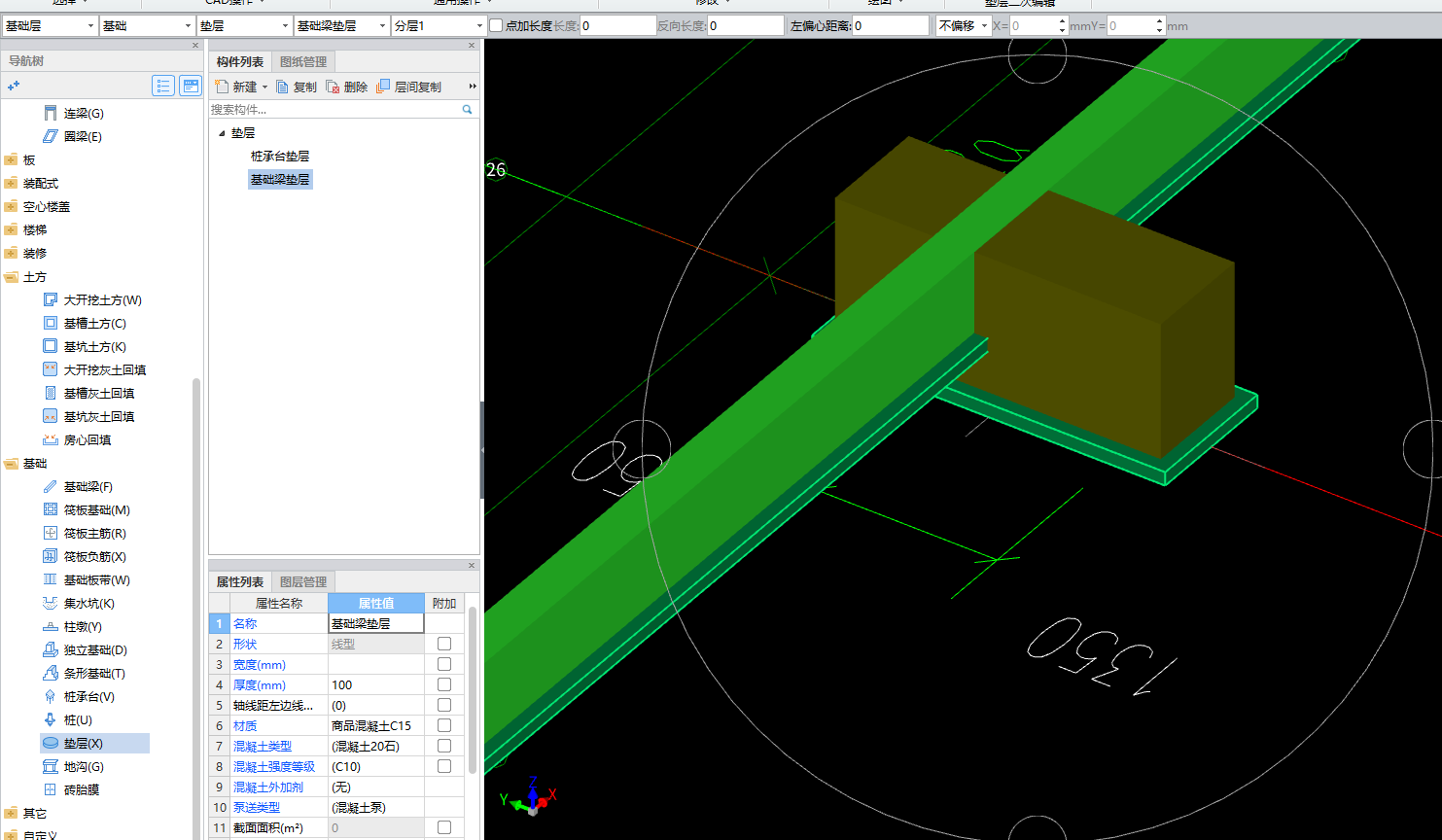Viewport: 1442px width, 840px height.
Task: Toggle 附加 checkbox for 宽度(mm) row
Action: tap(444, 664)
